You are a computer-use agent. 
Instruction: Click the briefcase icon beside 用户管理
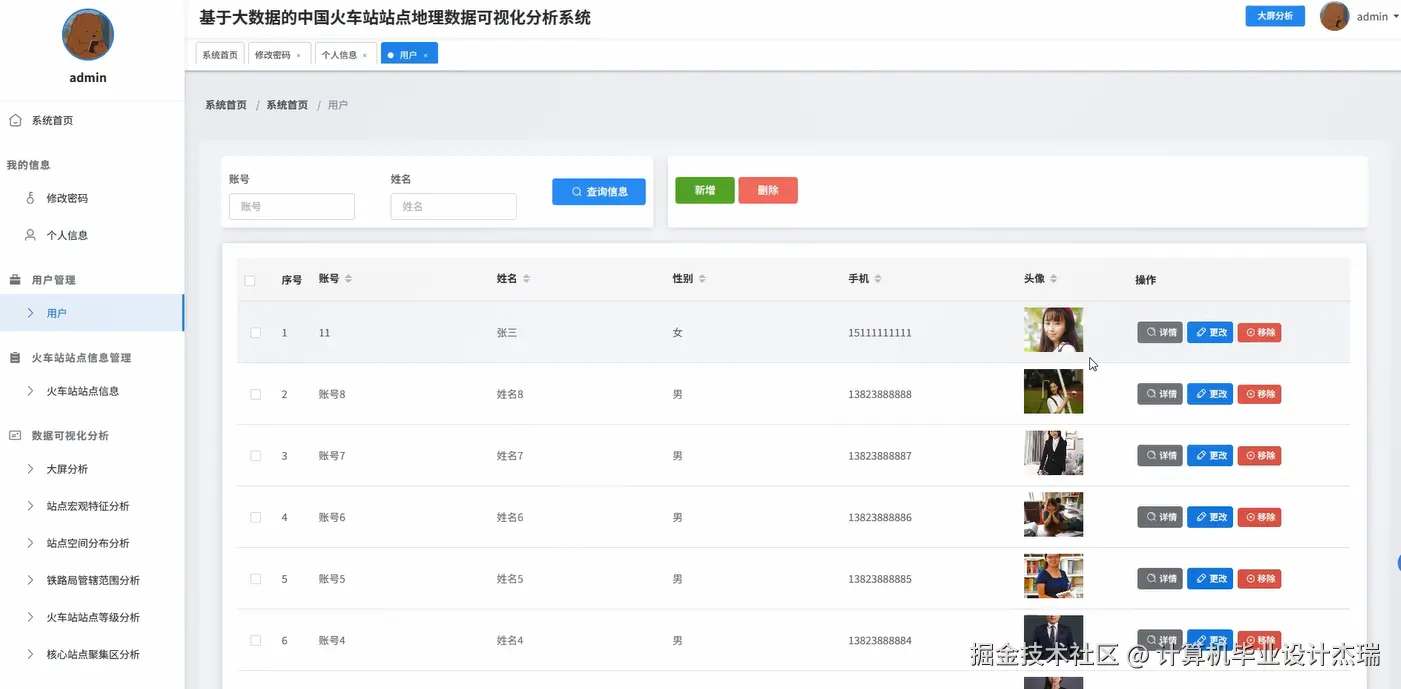[15, 280]
